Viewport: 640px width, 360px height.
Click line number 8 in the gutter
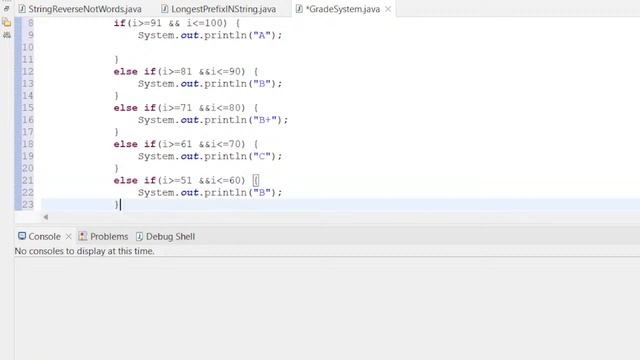(x=31, y=23)
